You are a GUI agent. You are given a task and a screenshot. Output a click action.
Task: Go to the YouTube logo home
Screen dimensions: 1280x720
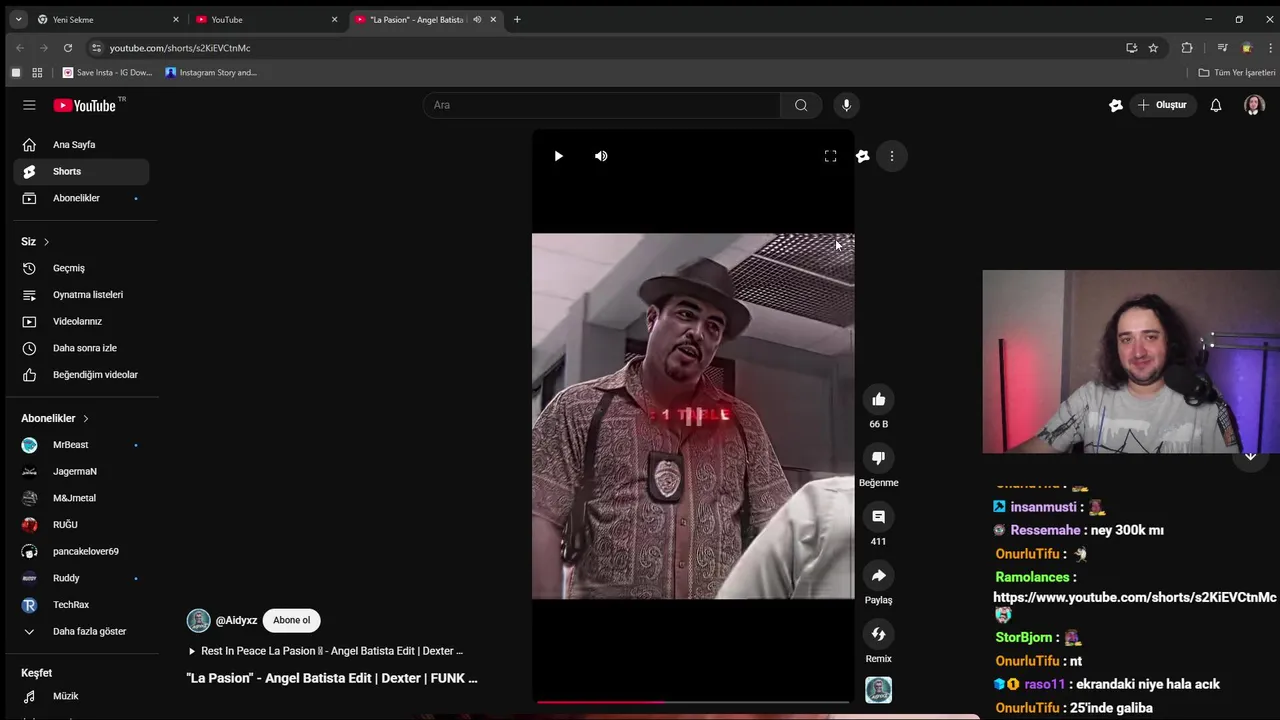pos(85,105)
